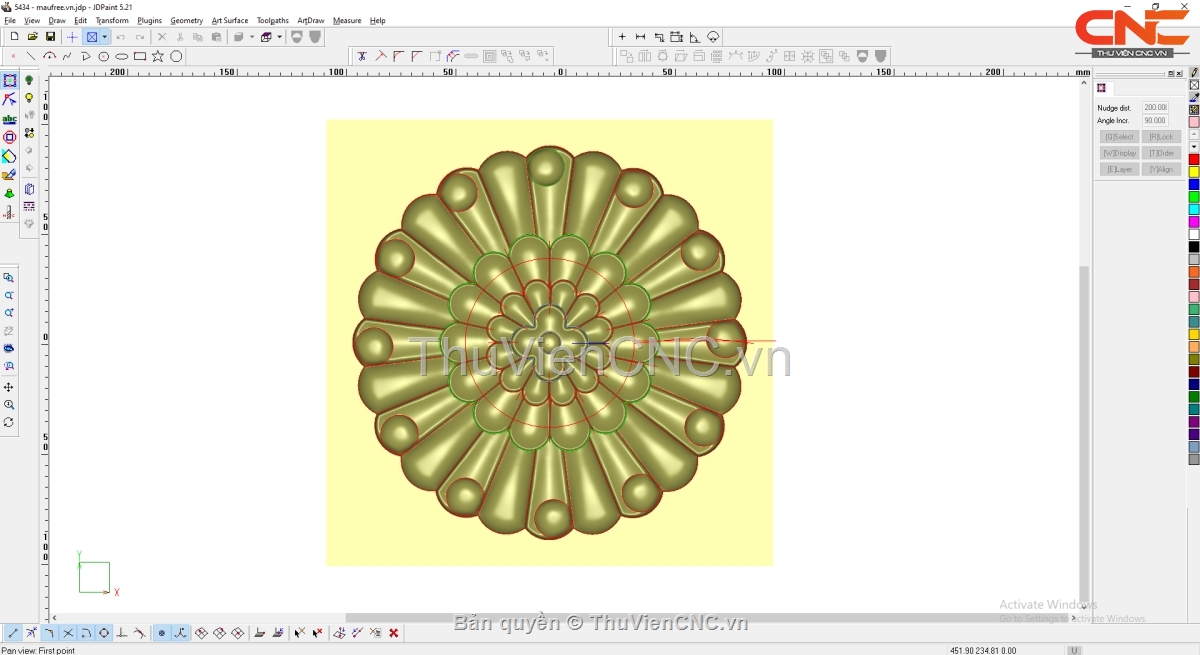
Task: Open the Transform menu
Action: click(112, 20)
